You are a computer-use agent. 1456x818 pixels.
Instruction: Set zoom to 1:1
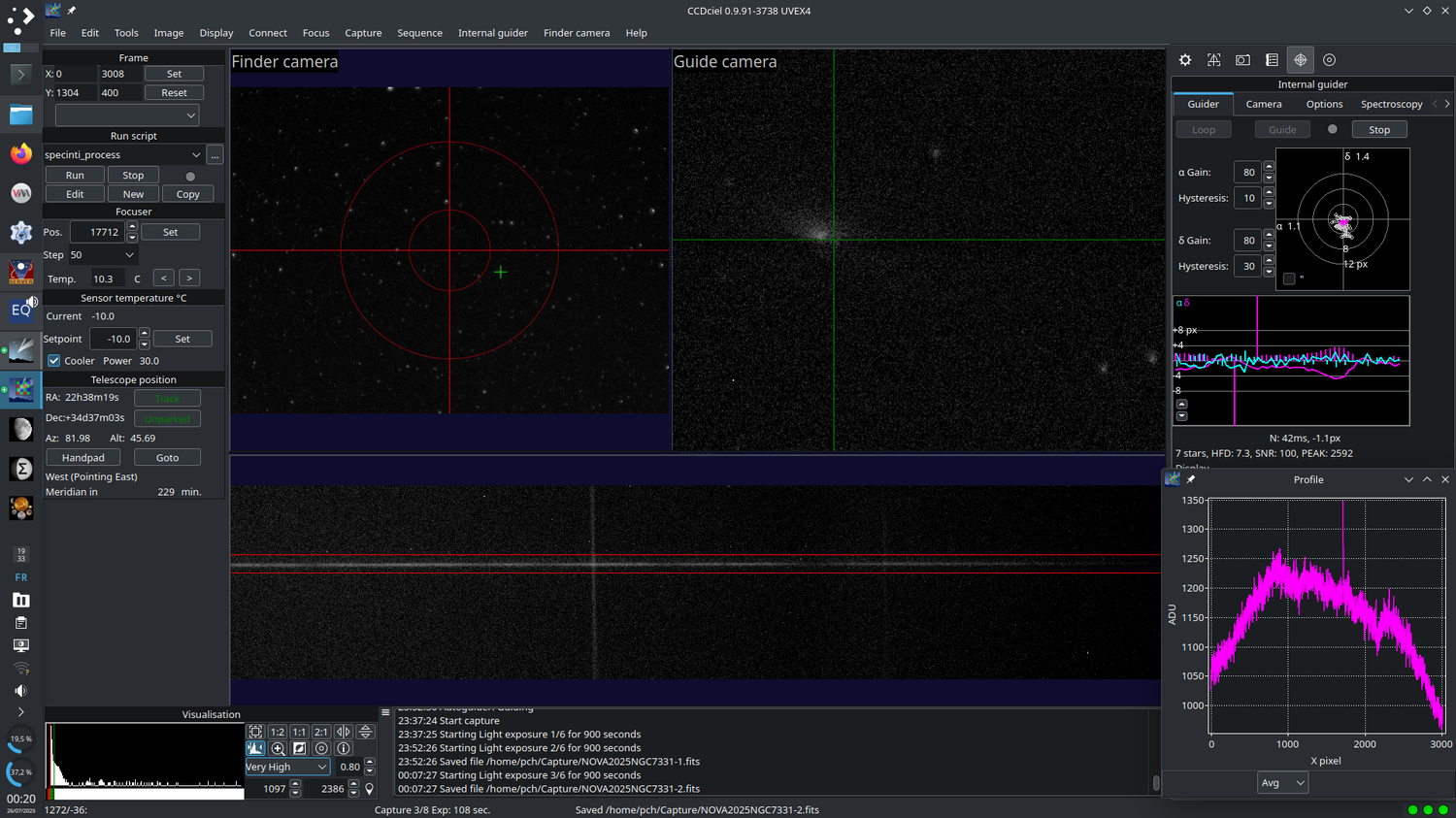click(299, 732)
